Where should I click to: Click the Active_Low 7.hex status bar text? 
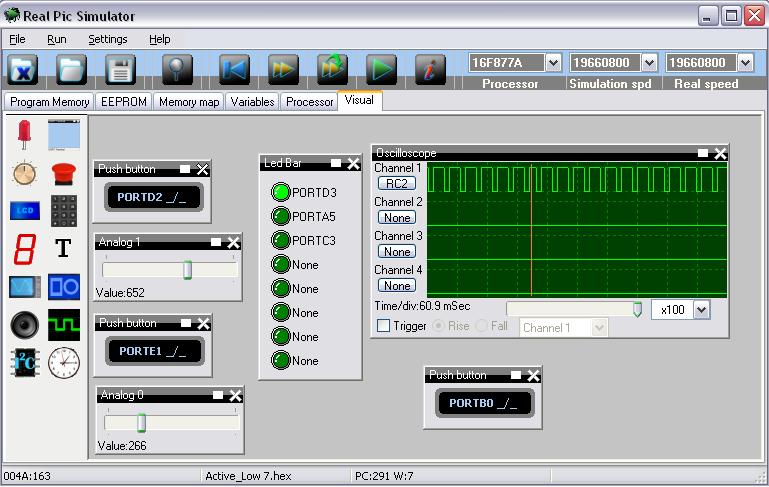tap(248, 476)
